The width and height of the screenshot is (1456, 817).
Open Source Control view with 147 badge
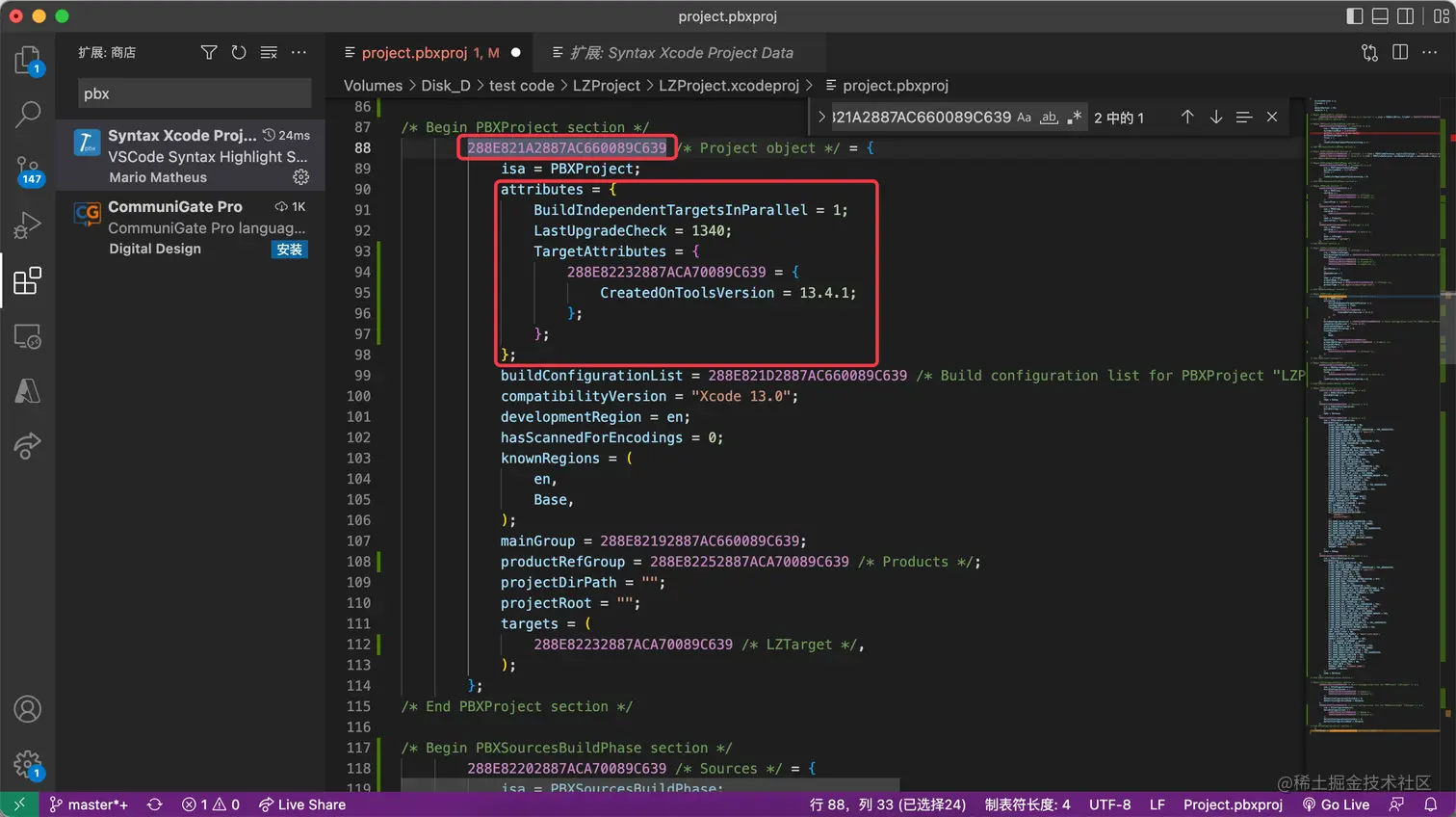[28, 171]
